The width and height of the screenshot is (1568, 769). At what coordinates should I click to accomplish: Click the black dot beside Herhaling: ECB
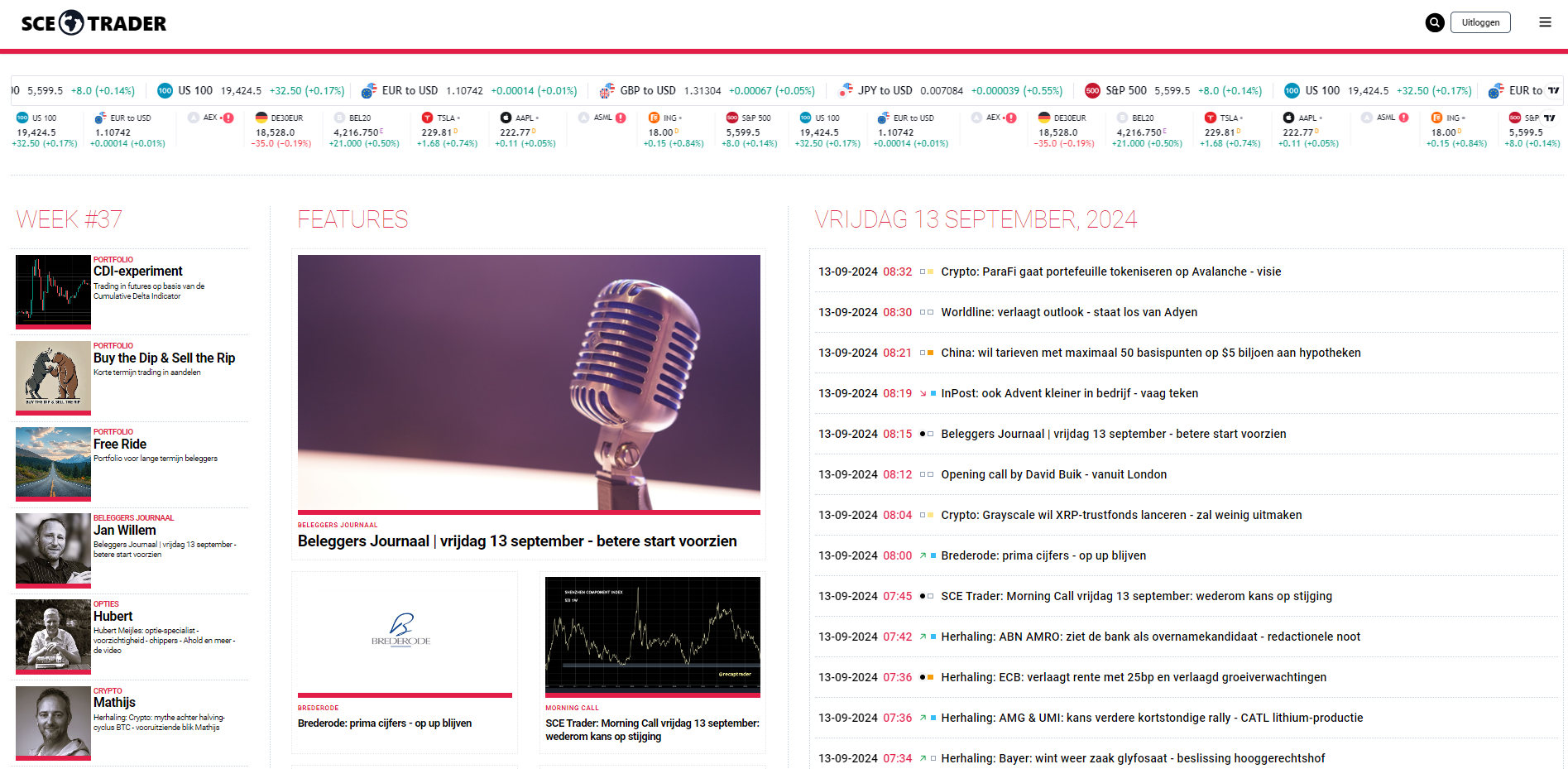923,677
